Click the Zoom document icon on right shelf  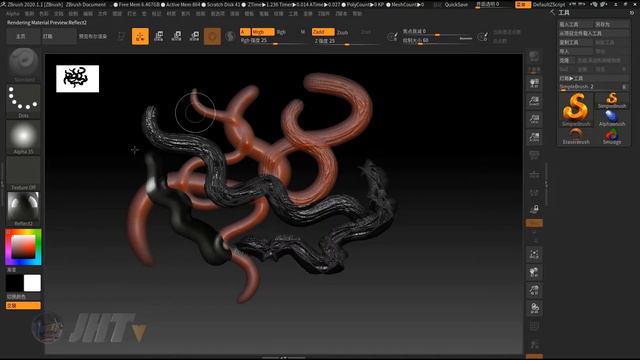pos(534,101)
